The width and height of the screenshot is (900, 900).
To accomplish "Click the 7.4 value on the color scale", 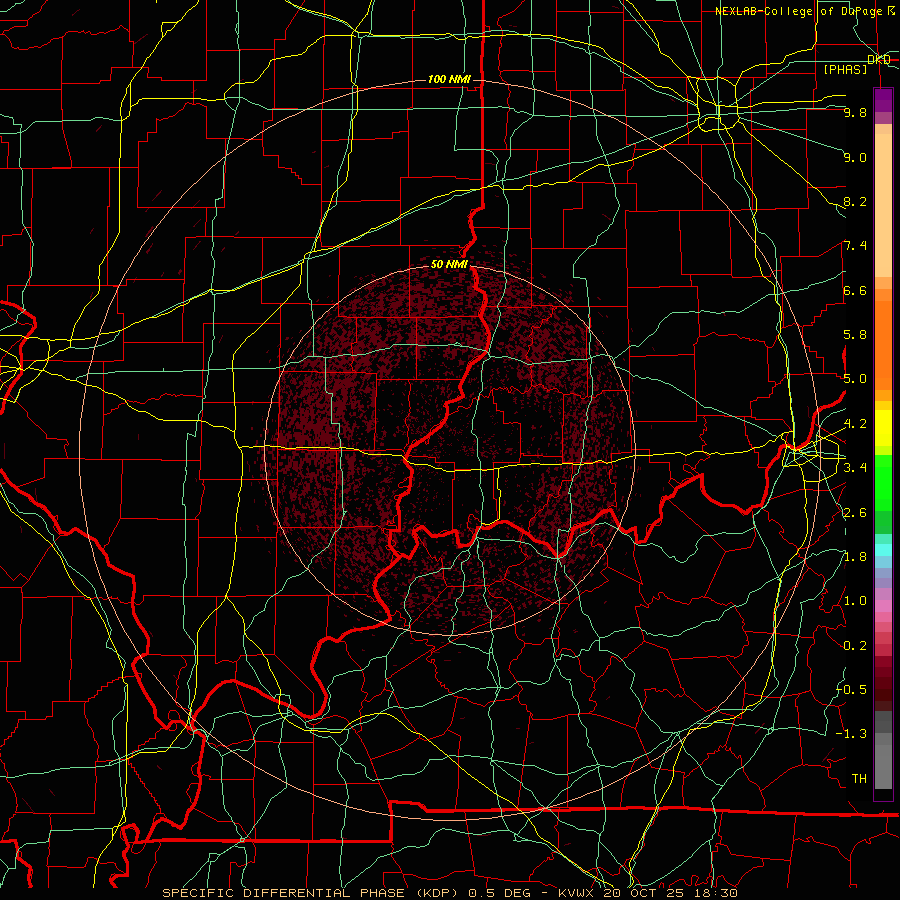I will 855,246.
